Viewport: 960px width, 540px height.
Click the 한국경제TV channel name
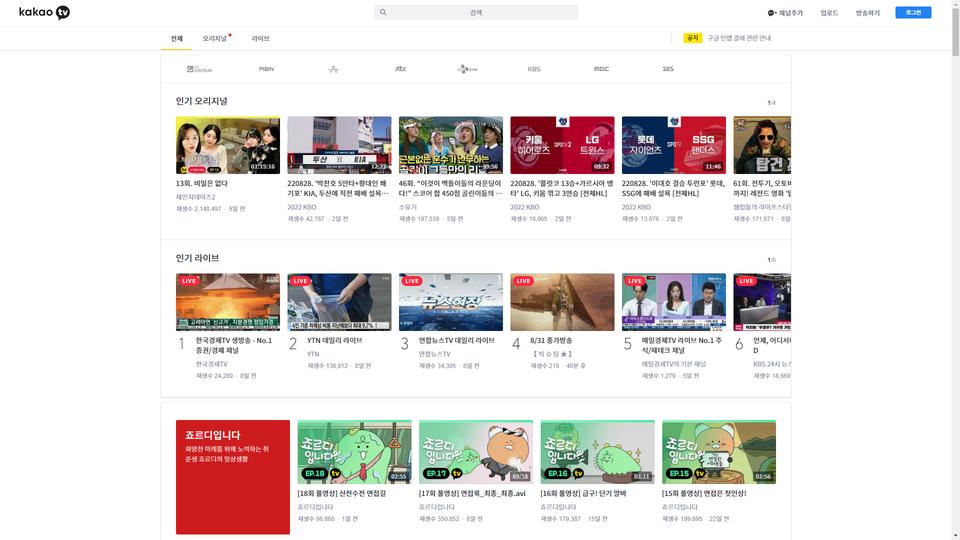212,364
